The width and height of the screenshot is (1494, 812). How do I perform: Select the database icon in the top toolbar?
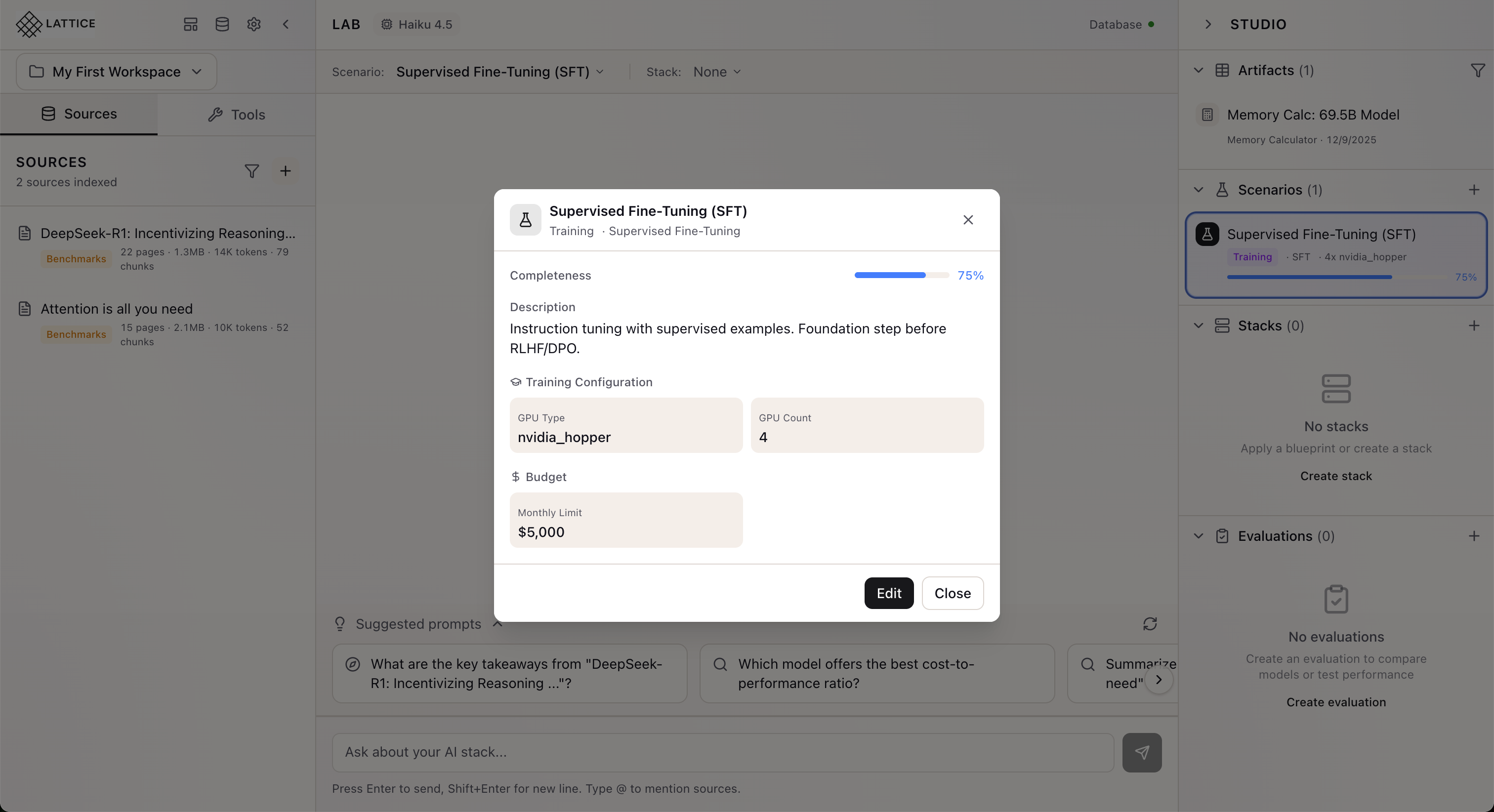coord(222,24)
